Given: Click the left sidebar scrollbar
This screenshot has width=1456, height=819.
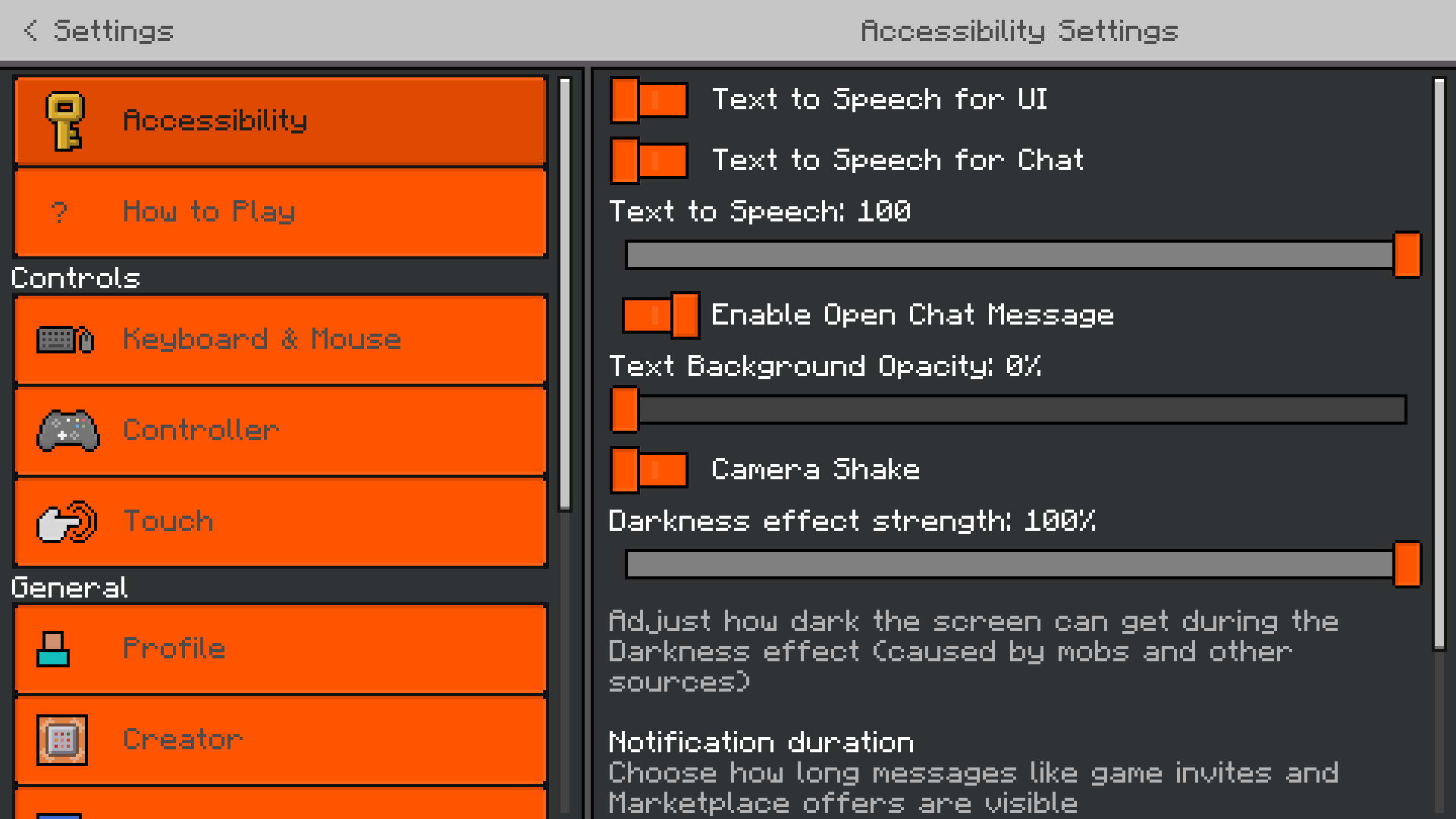Looking at the screenshot, I should coord(565,294).
